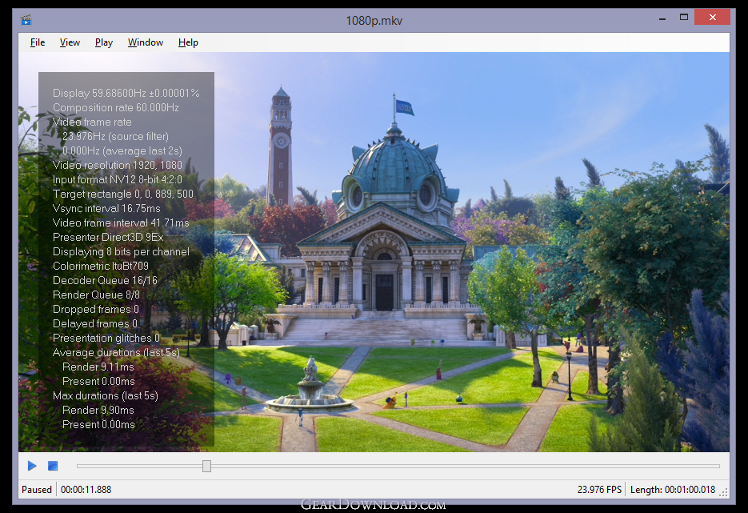This screenshot has height=513, width=748.
Task: Close the 1080p.mkv window
Action: (x=712, y=17)
